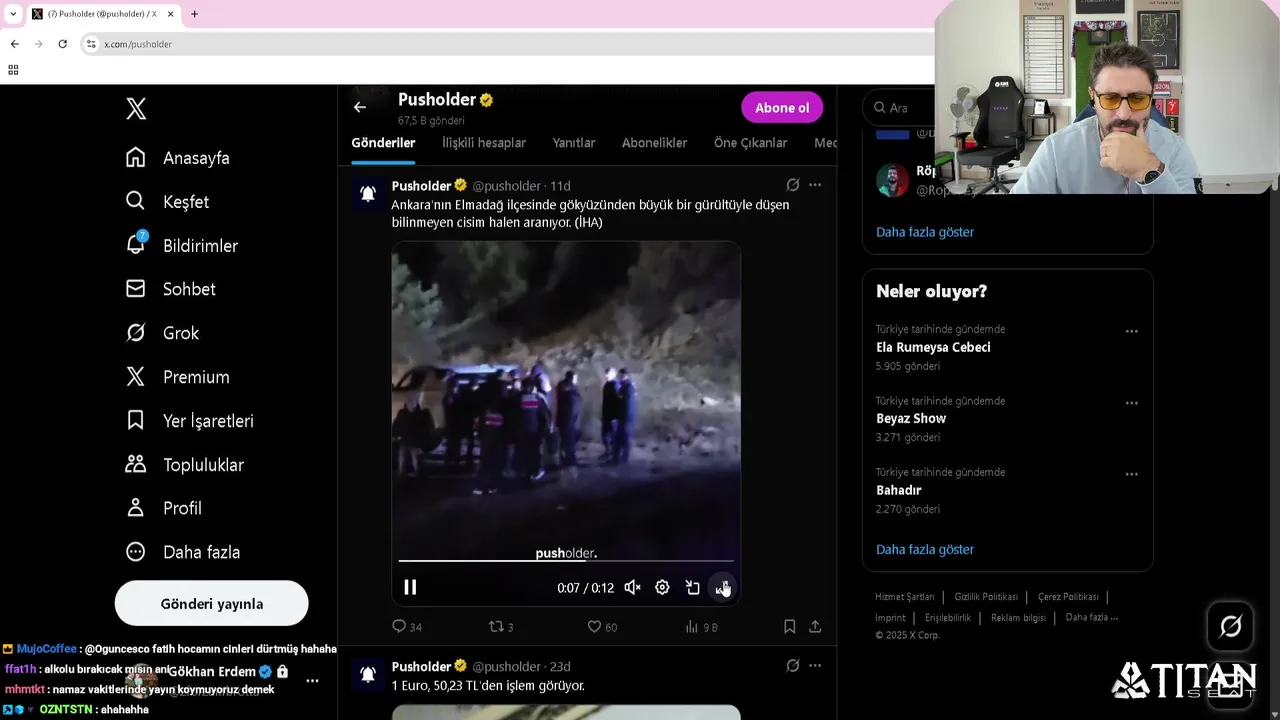Bookmark the Elmadağ post
This screenshot has height=720, width=1280.
pyautogui.click(x=789, y=627)
